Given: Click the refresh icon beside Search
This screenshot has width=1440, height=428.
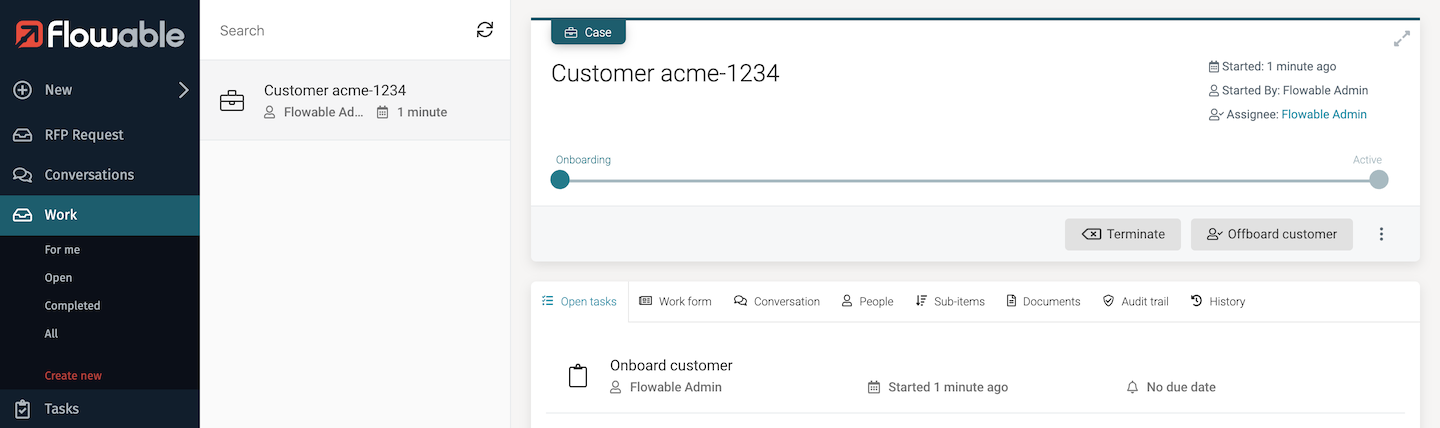Looking at the screenshot, I should [485, 30].
